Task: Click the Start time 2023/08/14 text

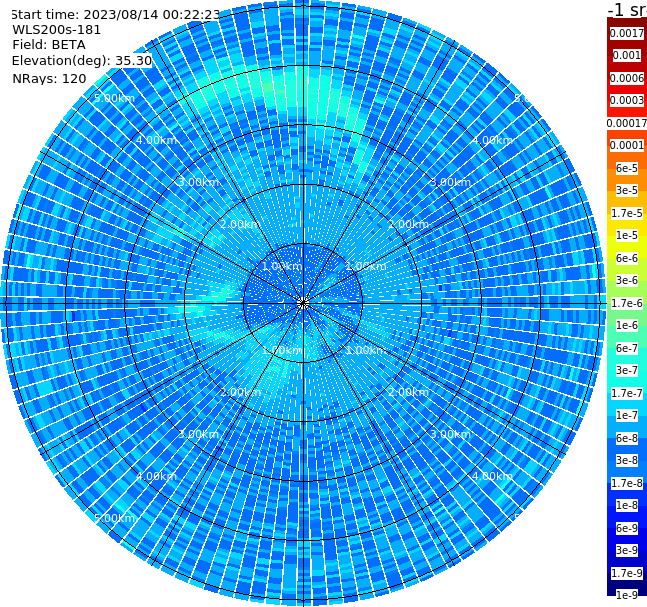Action: coord(115,15)
